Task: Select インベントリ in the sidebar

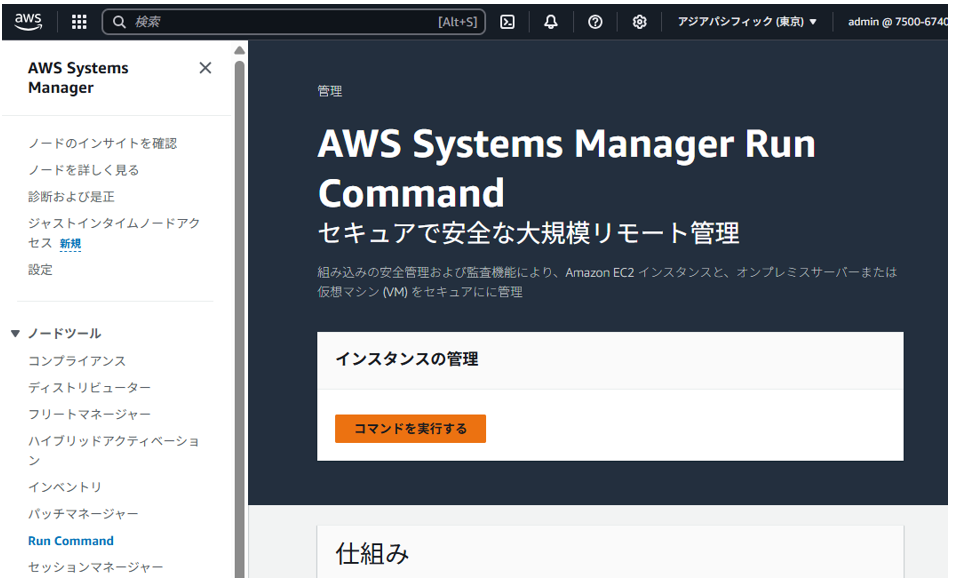Action: [65, 487]
